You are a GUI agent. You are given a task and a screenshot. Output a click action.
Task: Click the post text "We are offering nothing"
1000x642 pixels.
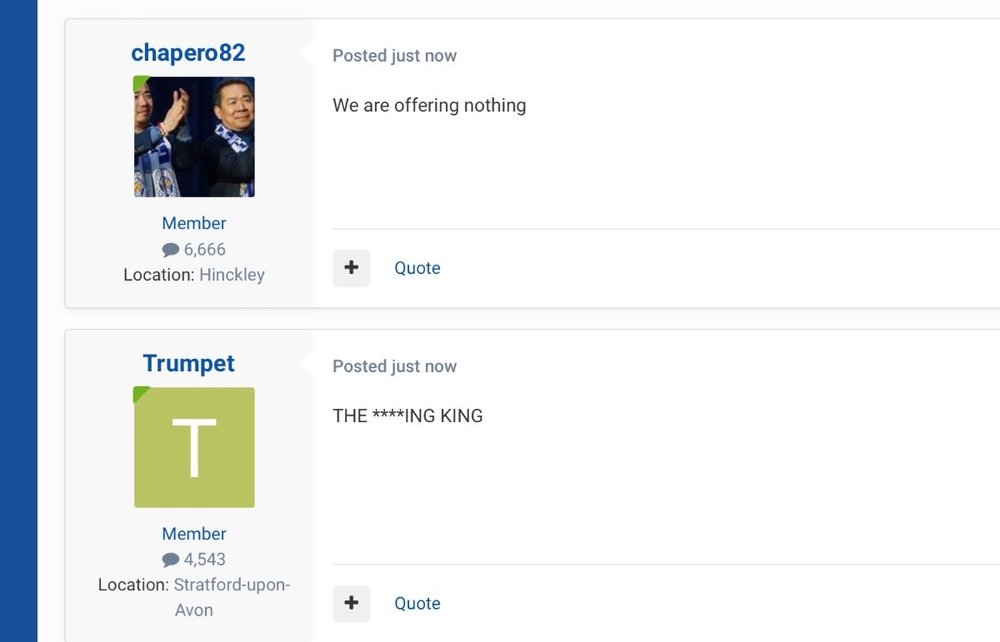click(x=429, y=105)
